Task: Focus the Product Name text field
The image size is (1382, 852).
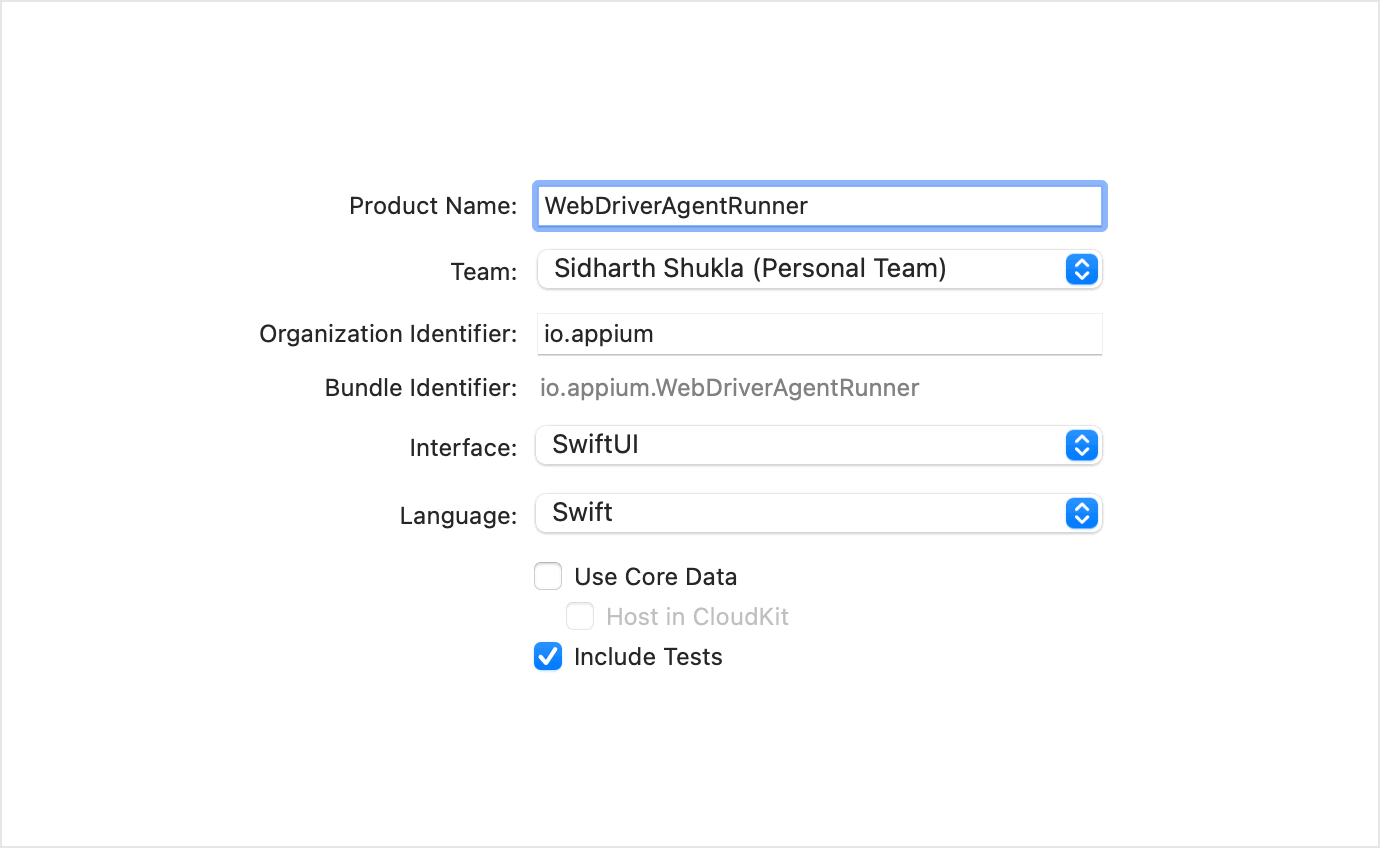Action: [x=820, y=206]
